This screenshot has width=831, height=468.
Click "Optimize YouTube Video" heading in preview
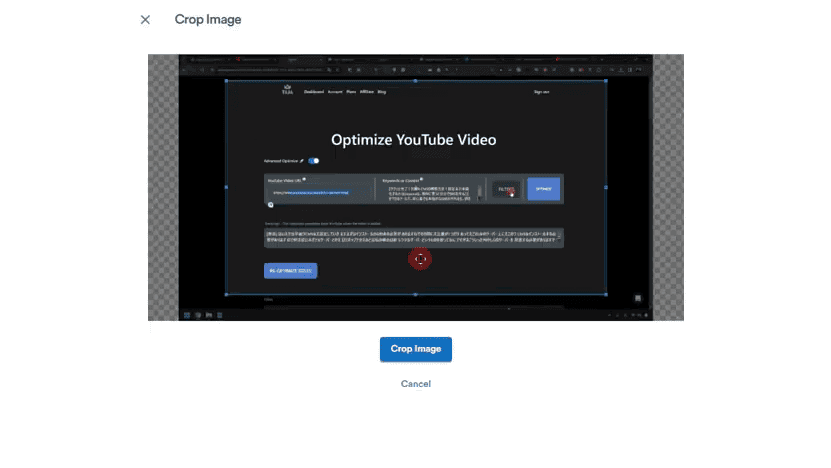coord(414,140)
